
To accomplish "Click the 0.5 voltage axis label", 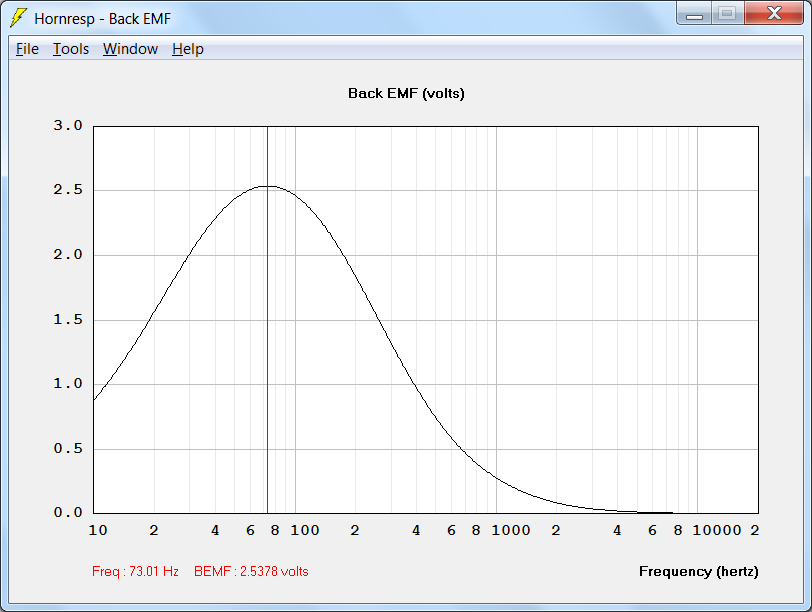I will pyautogui.click(x=68, y=448).
